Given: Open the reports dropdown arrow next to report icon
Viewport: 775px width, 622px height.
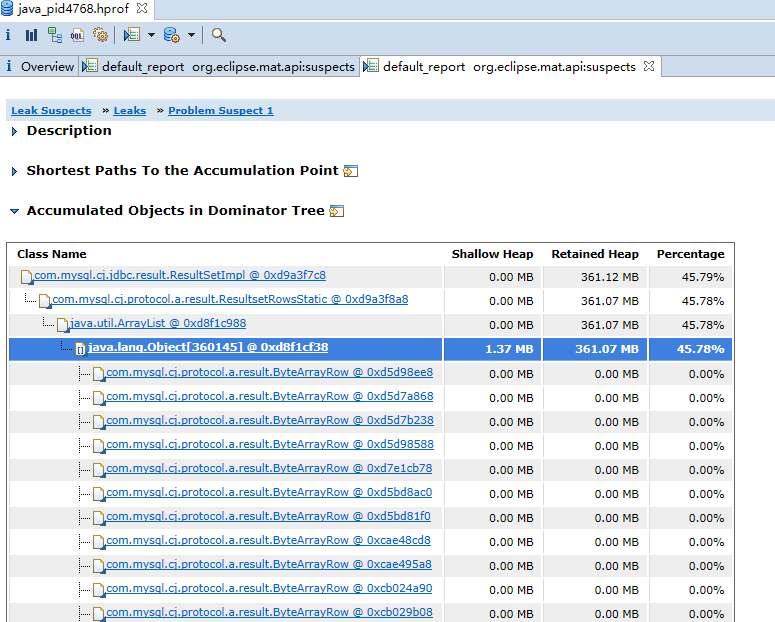Looking at the screenshot, I should [x=151, y=35].
